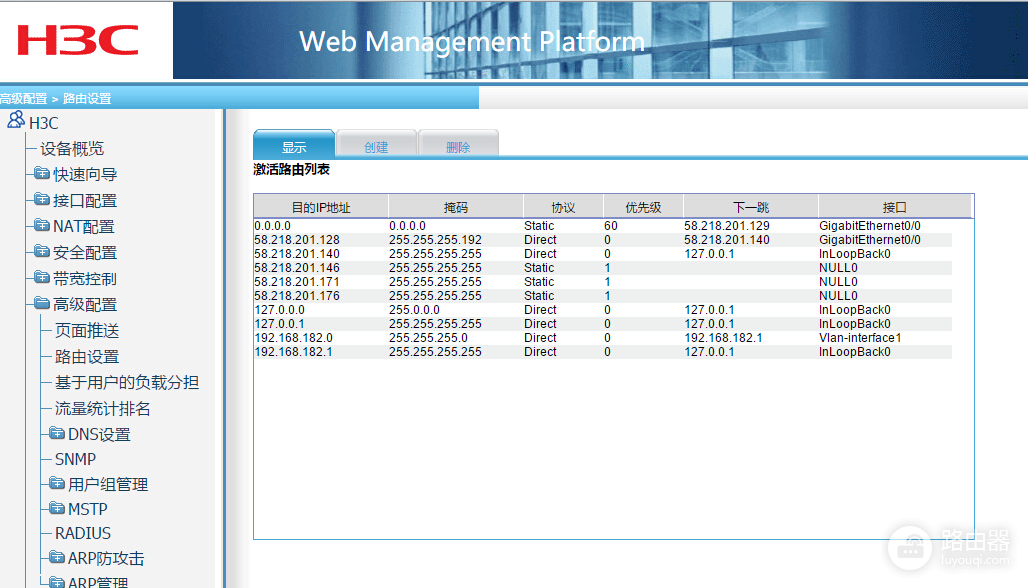Collapse the 高级配置 tree folder
This screenshot has width=1028, height=588.
pyautogui.click(x=42, y=304)
